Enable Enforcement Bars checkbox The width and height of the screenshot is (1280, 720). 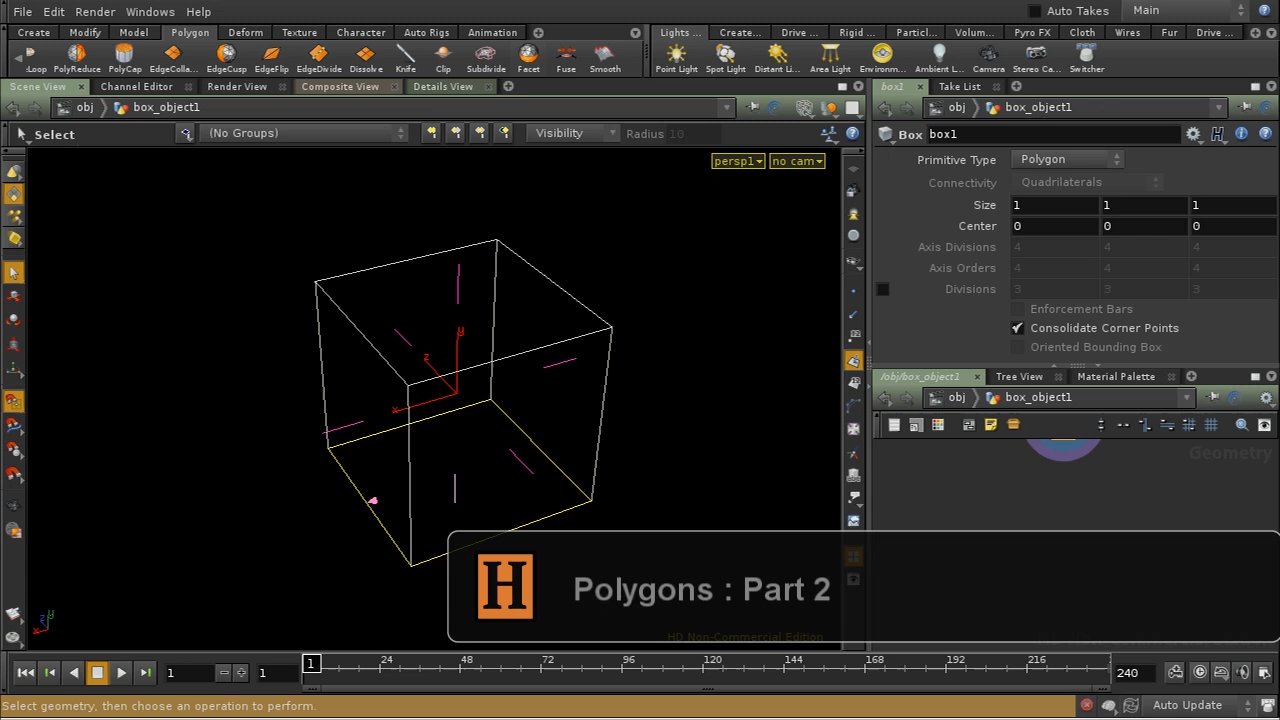tap(1018, 309)
